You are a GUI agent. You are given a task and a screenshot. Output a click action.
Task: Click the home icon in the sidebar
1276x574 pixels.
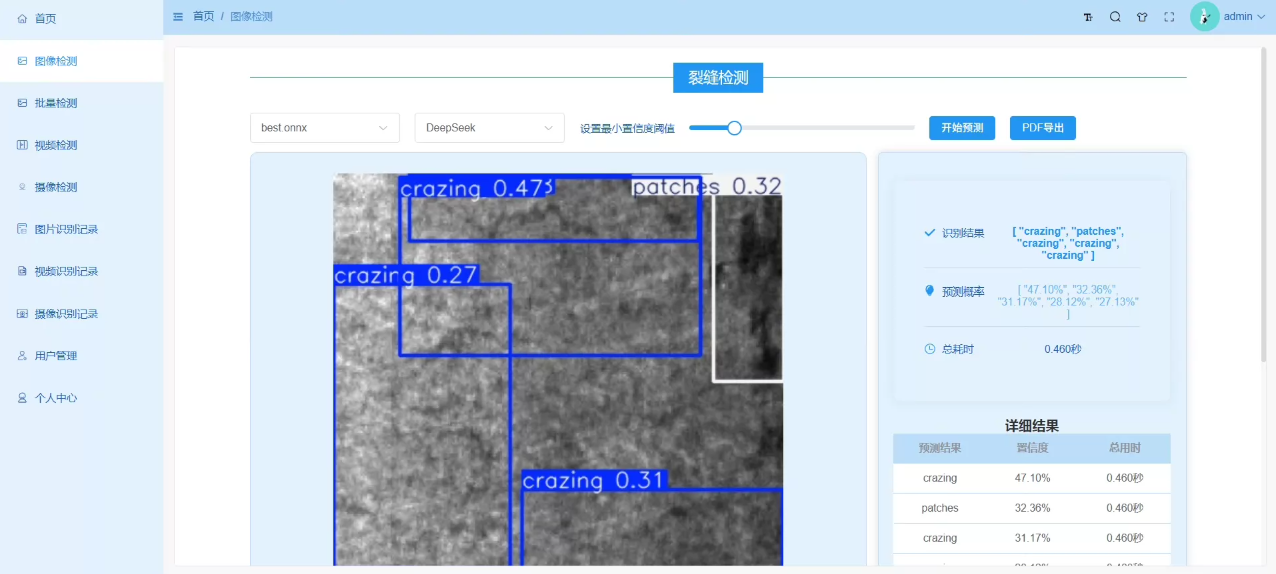22,19
